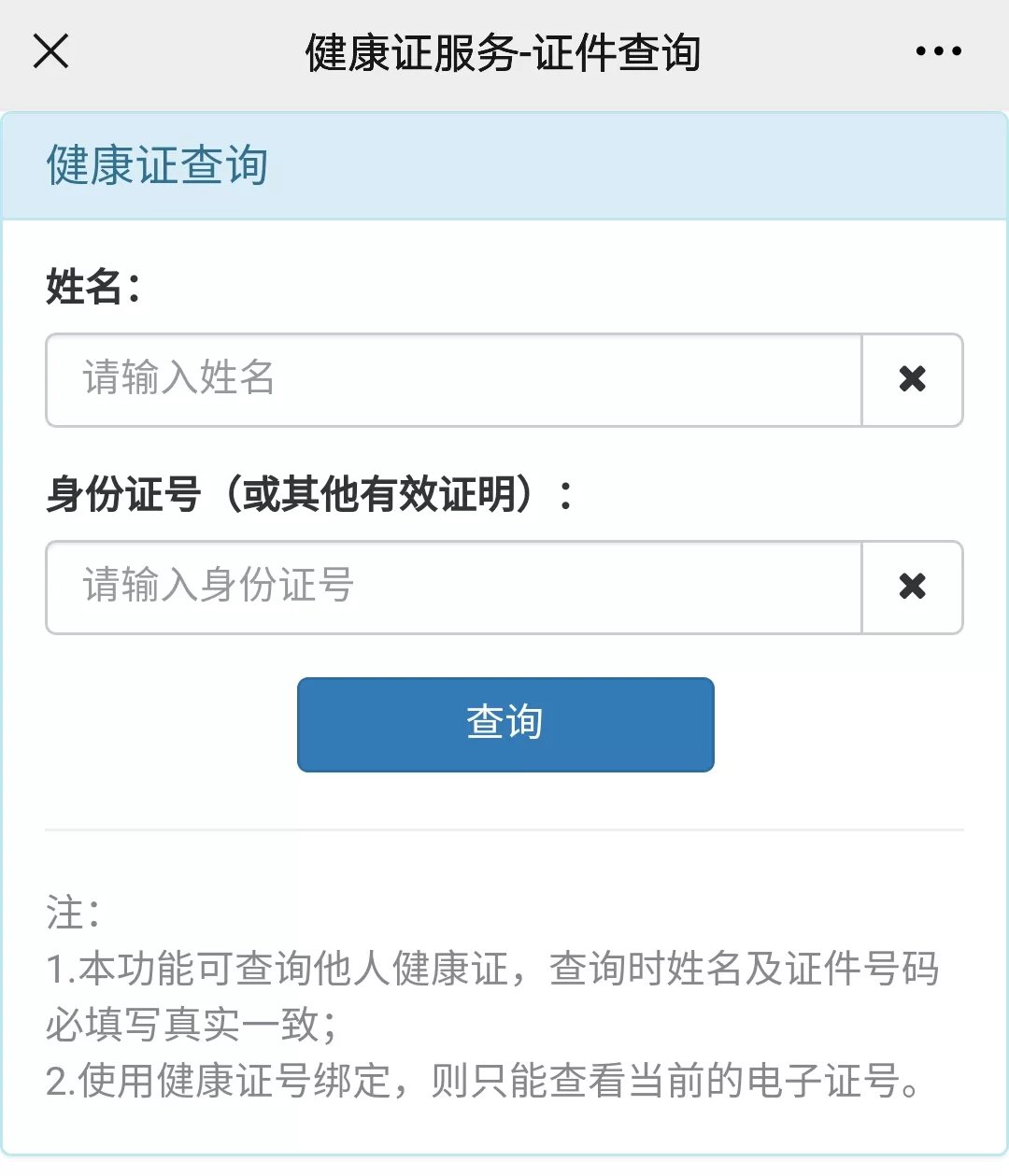Click the 身份证号（或其他有效证明） label
Image resolution: width=1009 pixels, height=1176 pixels.
[x=308, y=494]
